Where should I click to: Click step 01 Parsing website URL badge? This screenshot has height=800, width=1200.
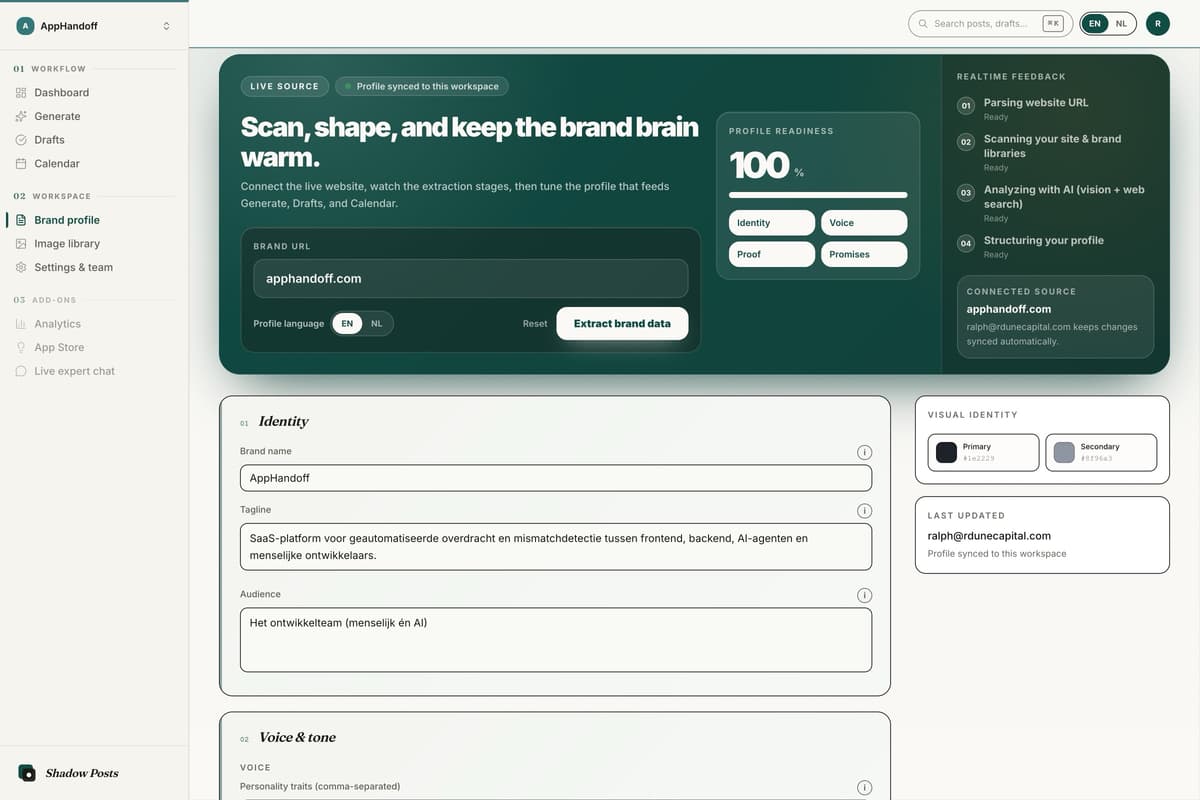(x=966, y=105)
